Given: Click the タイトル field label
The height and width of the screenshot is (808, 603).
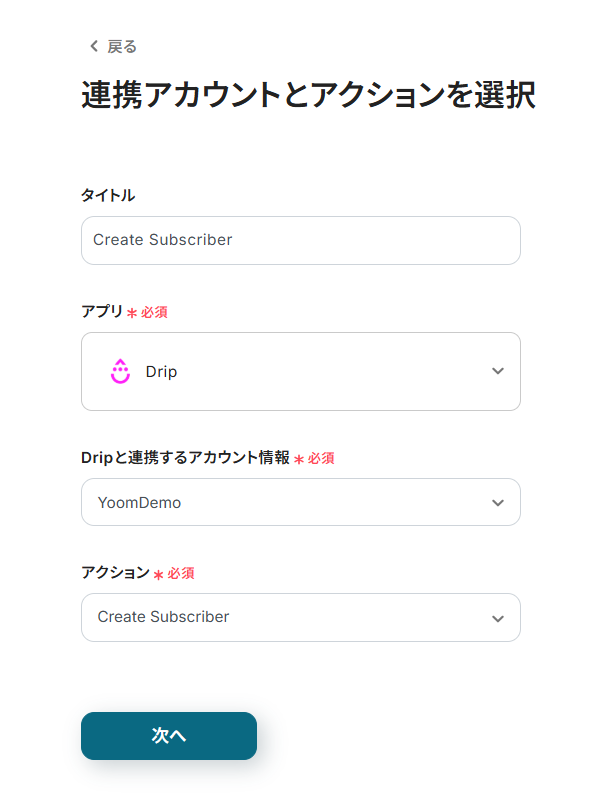Looking at the screenshot, I should 108,195.
